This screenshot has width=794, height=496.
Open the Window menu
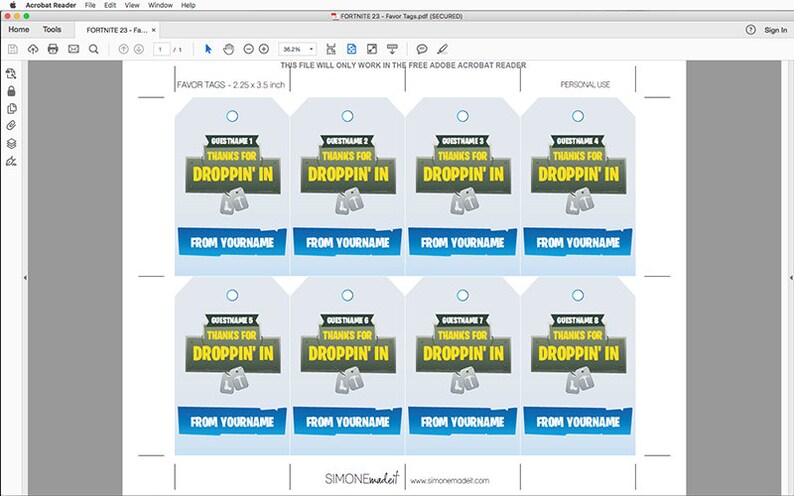tap(160, 5)
